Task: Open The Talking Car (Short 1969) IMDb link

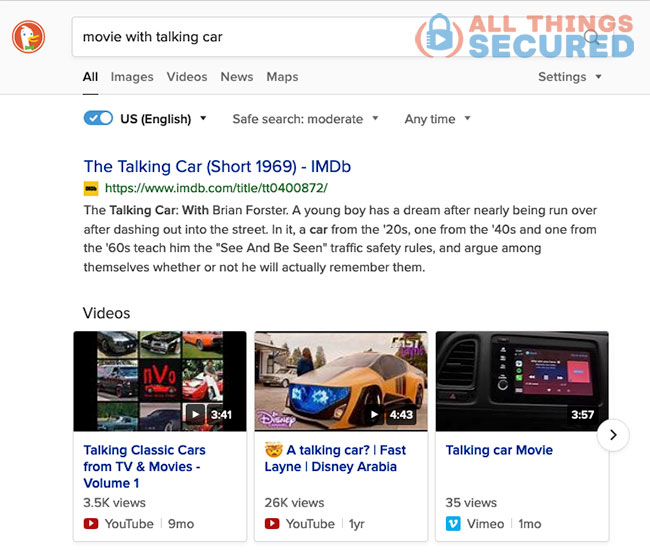Action: pyautogui.click(x=217, y=166)
